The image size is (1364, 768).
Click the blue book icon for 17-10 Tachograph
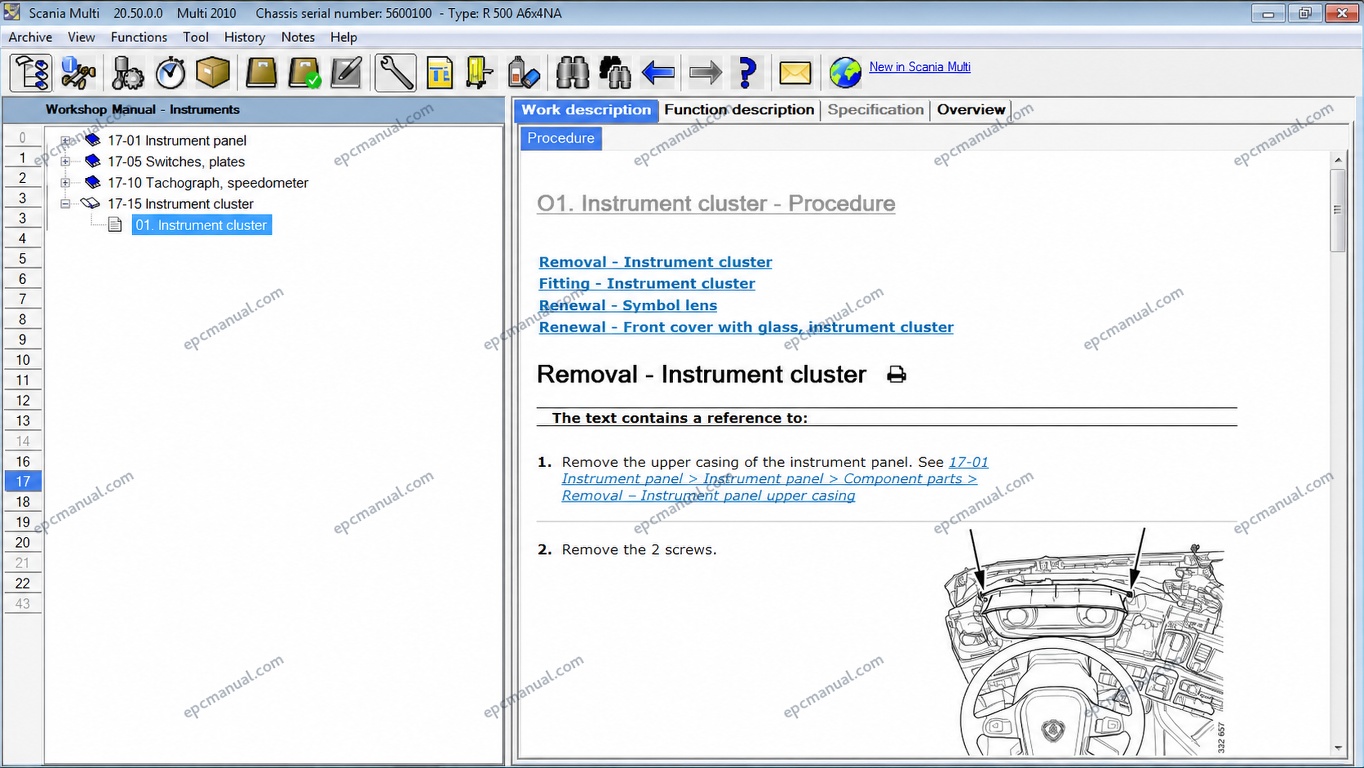click(x=93, y=183)
